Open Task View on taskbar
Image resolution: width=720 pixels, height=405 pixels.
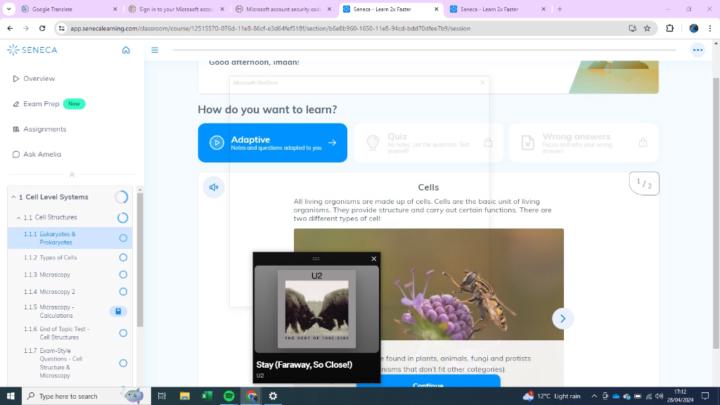point(162,396)
